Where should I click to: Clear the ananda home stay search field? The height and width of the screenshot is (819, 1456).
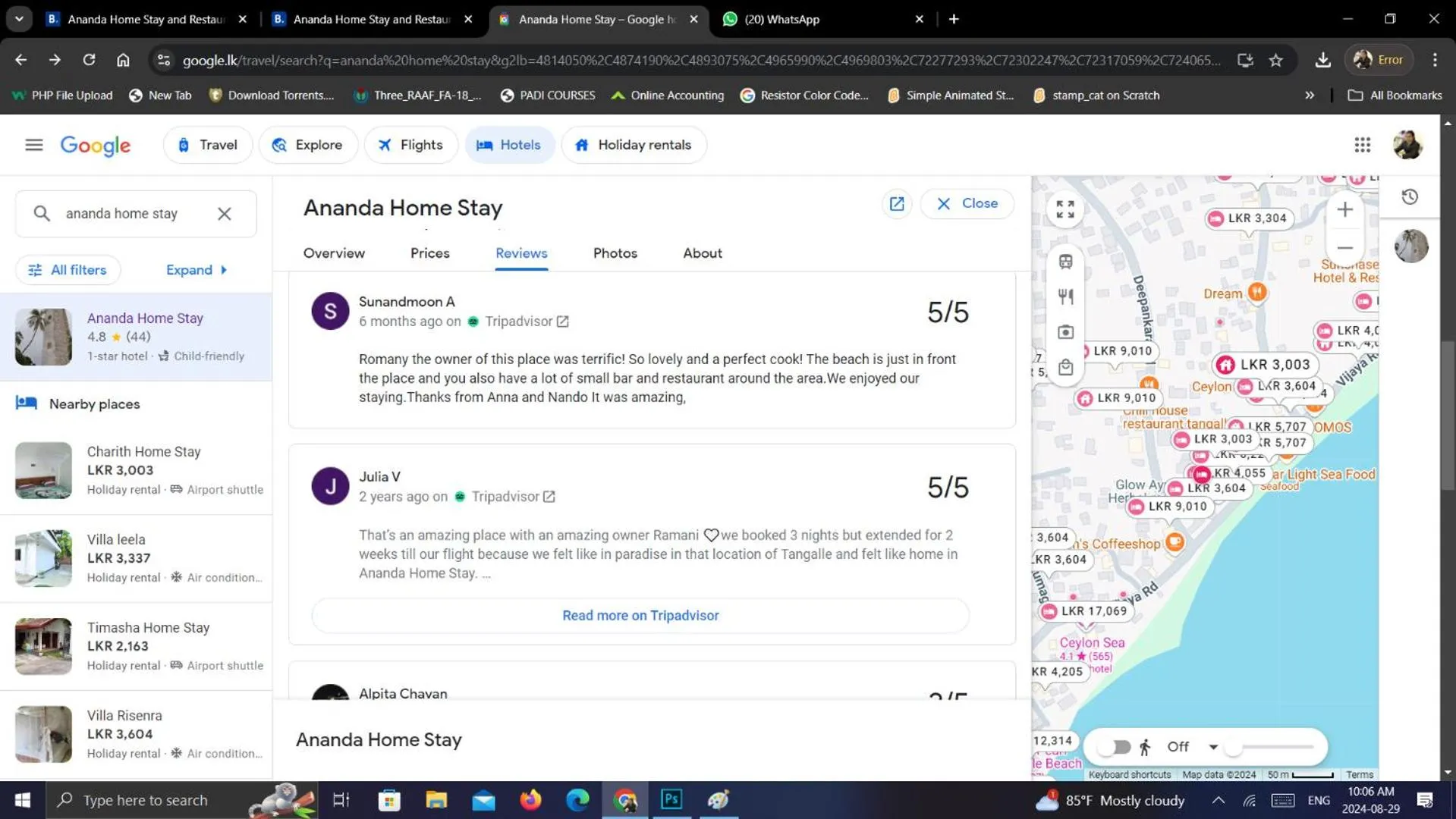pyautogui.click(x=224, y=214)
